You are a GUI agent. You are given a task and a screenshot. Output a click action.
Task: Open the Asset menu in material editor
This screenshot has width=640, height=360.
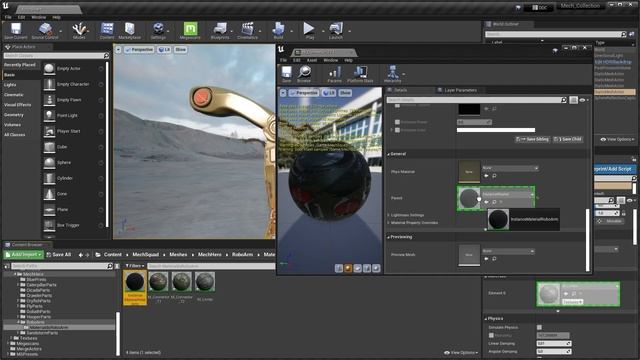pos(312,60)
